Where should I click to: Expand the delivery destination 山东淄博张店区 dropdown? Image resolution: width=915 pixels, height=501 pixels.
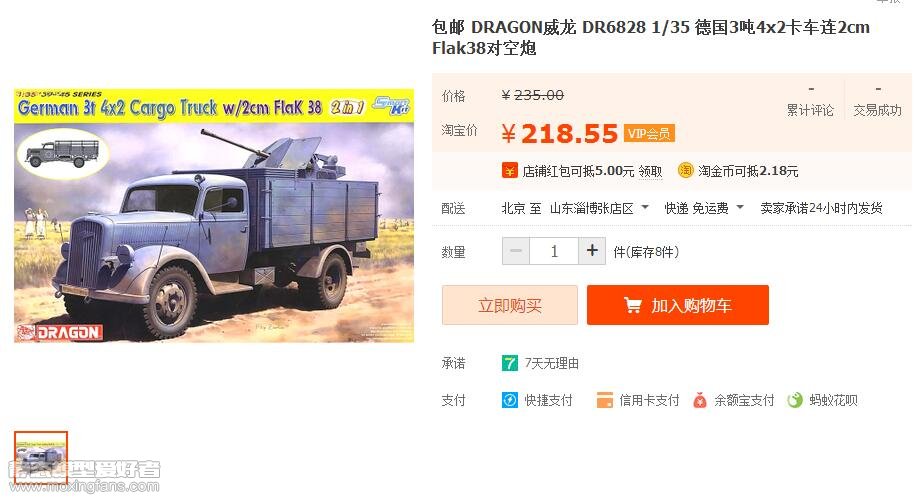tap(599, 208)
